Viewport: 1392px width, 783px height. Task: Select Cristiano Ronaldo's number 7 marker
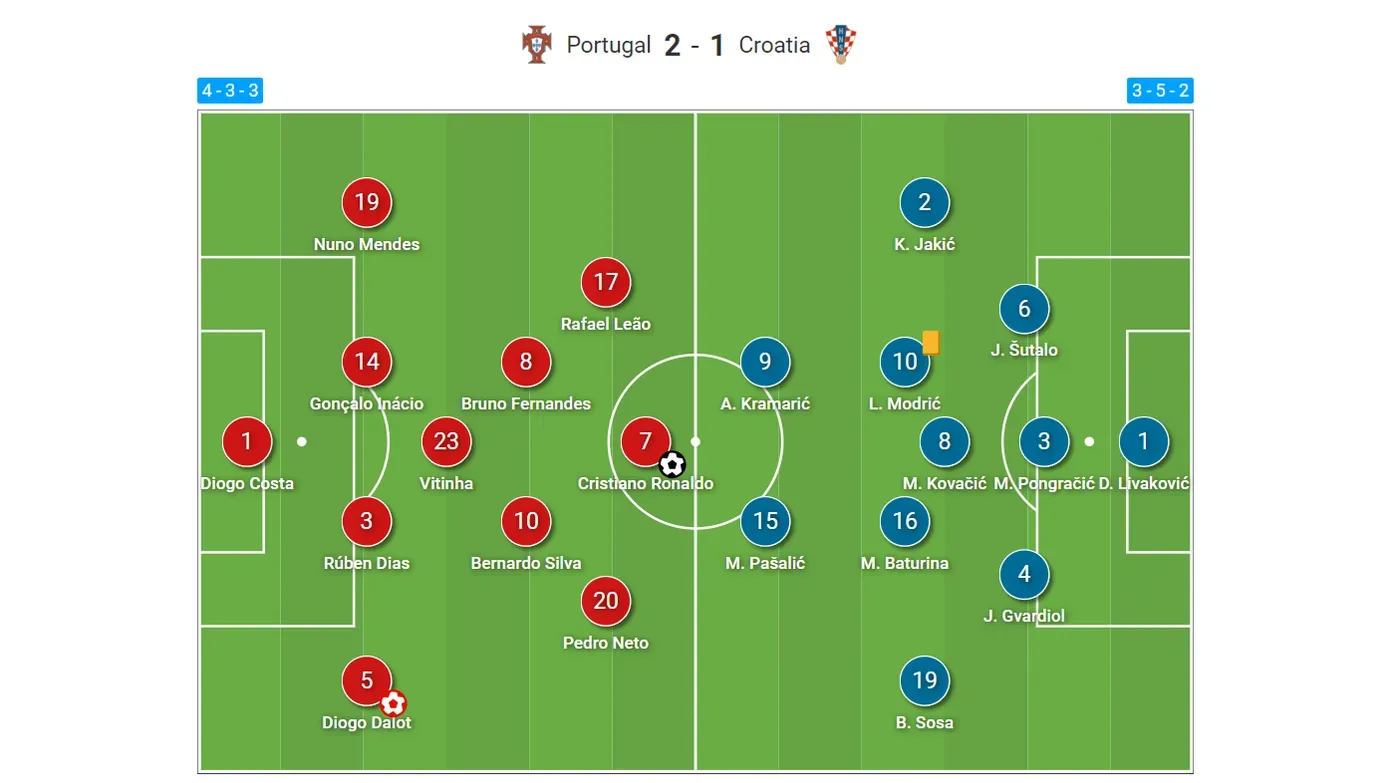(646, 441)
